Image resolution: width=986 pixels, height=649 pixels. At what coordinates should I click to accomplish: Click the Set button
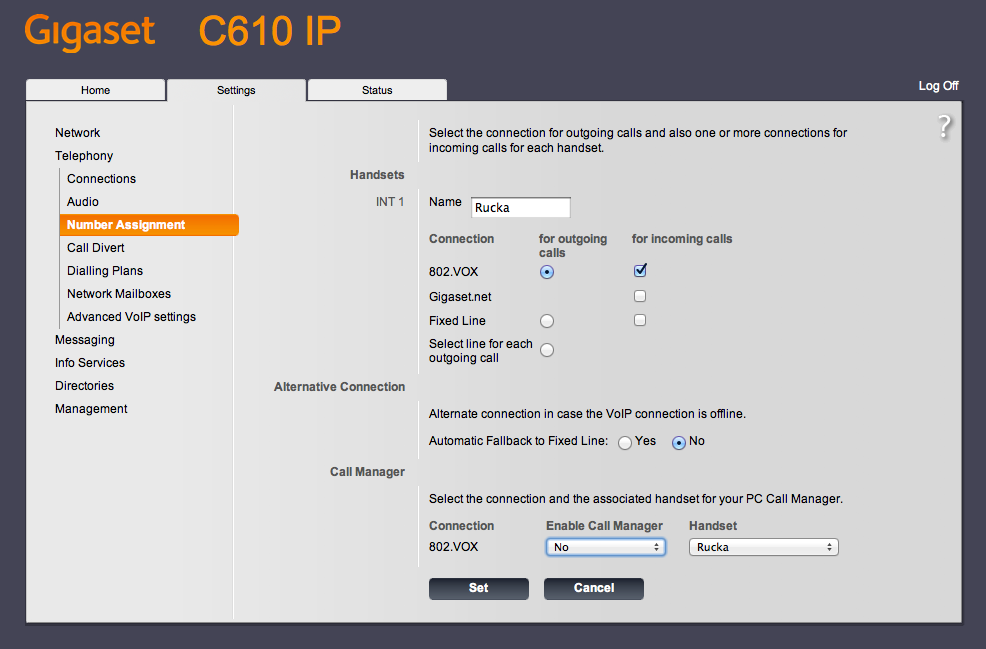(x=479, y=589)
